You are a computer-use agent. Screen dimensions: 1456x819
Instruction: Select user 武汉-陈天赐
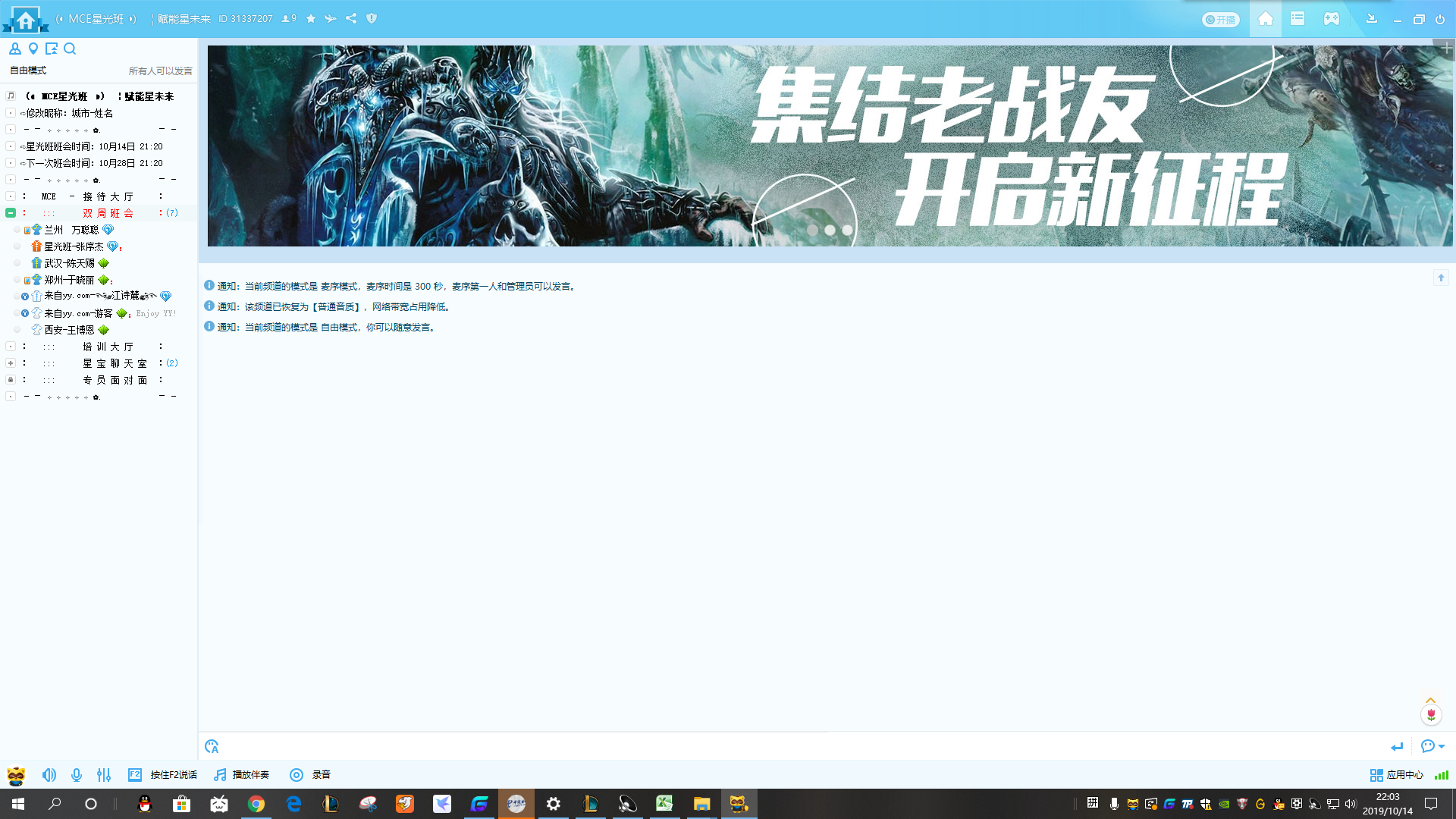pos(99,263)
